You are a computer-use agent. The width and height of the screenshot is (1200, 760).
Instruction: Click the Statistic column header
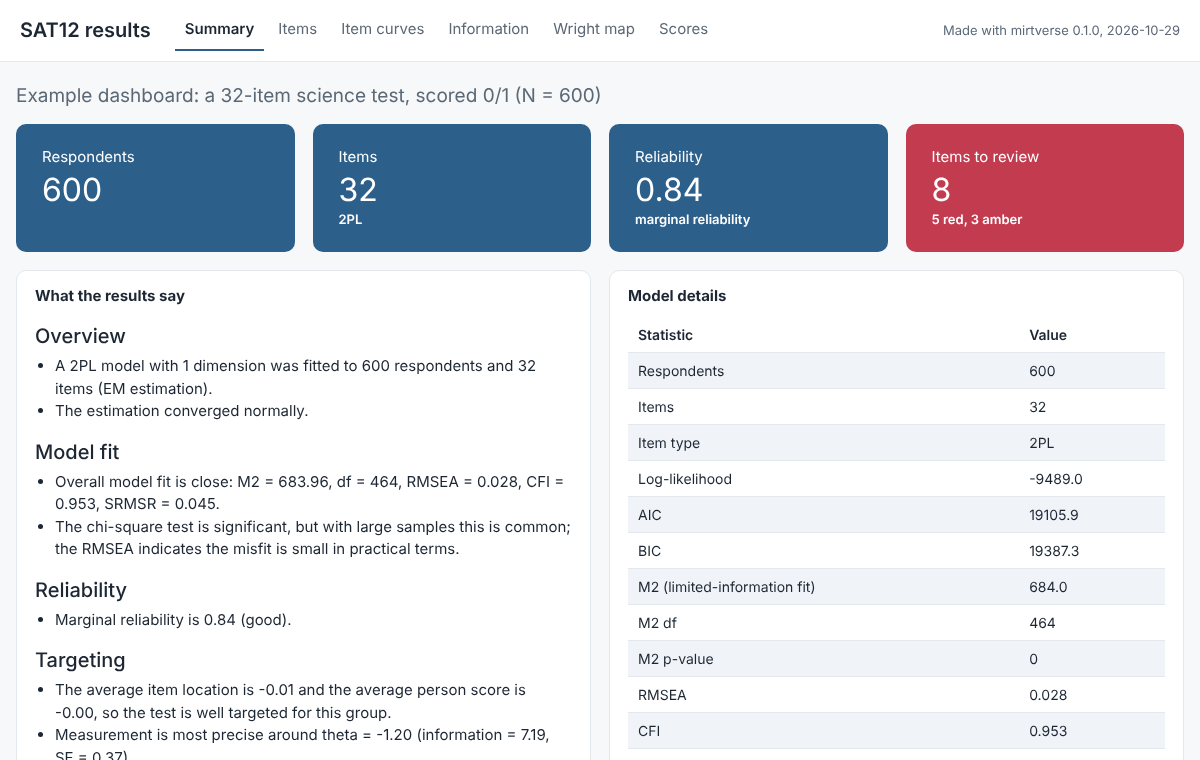coord(665,335)
